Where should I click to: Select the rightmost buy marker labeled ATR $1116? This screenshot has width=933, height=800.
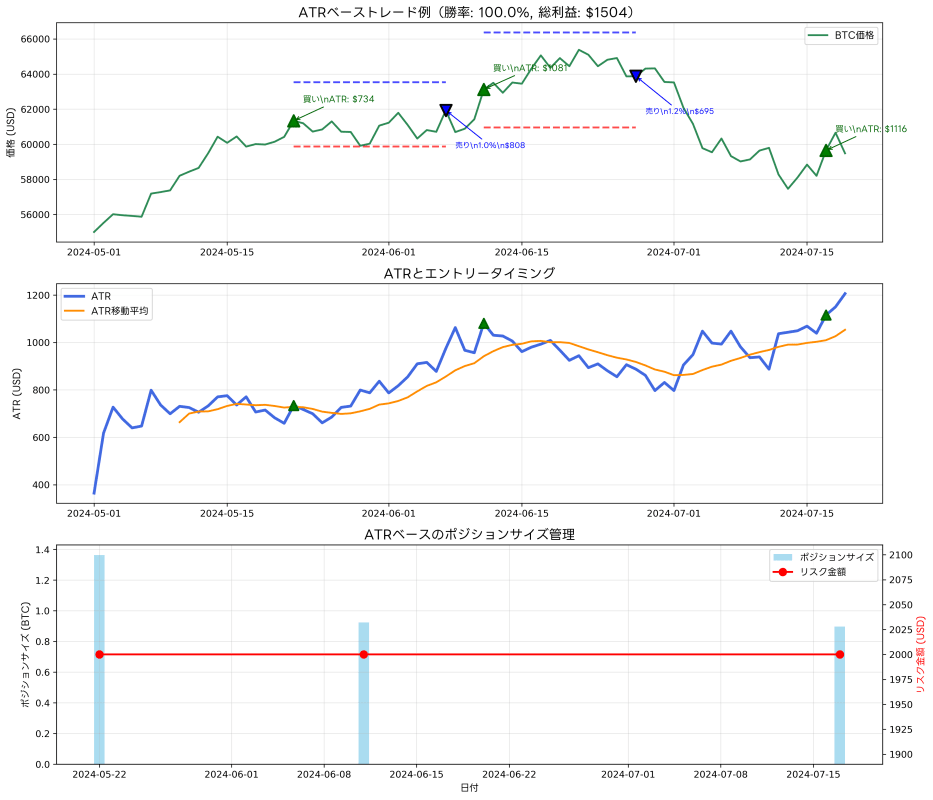pyautogui.click(x=825, y=151)
